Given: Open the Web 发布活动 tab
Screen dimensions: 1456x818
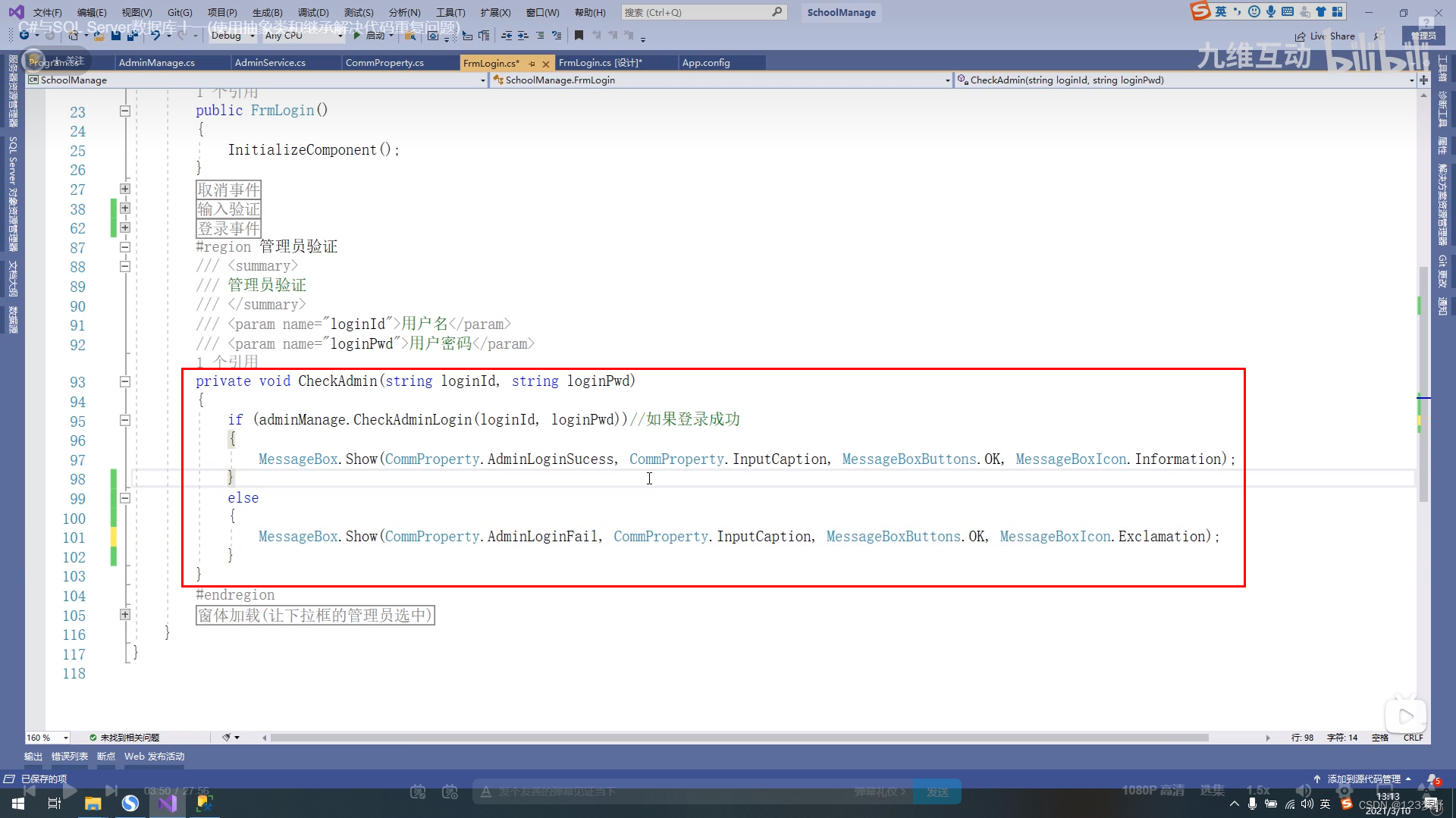Looking at the screenshot, I should click(155, 757).
